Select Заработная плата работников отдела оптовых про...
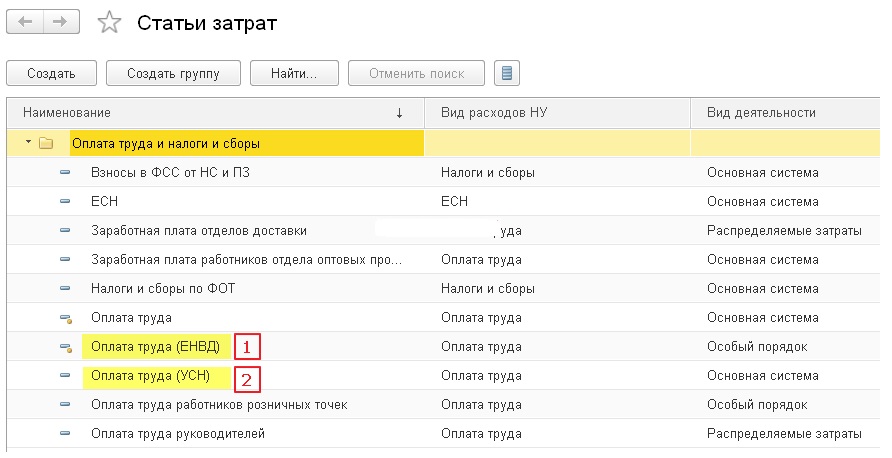Viewport: 892px width, 458px height. tap(246, 259)
